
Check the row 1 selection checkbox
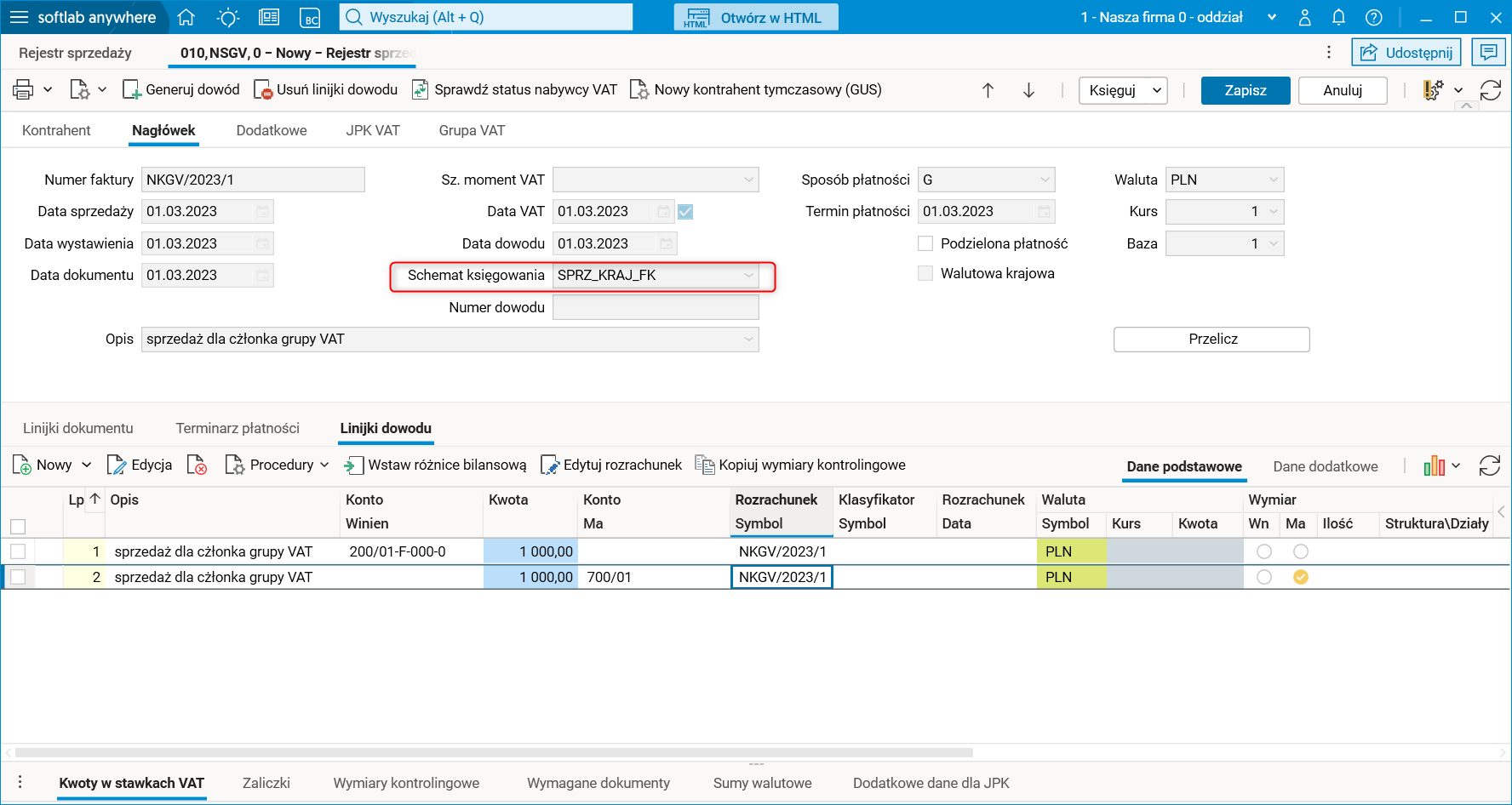(18, 551)
